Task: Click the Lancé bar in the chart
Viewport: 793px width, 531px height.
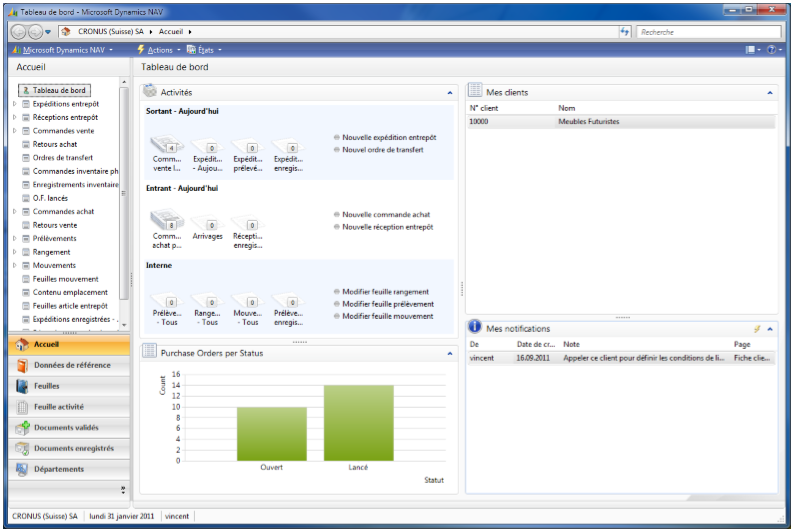Action: [x=359, y=423]
